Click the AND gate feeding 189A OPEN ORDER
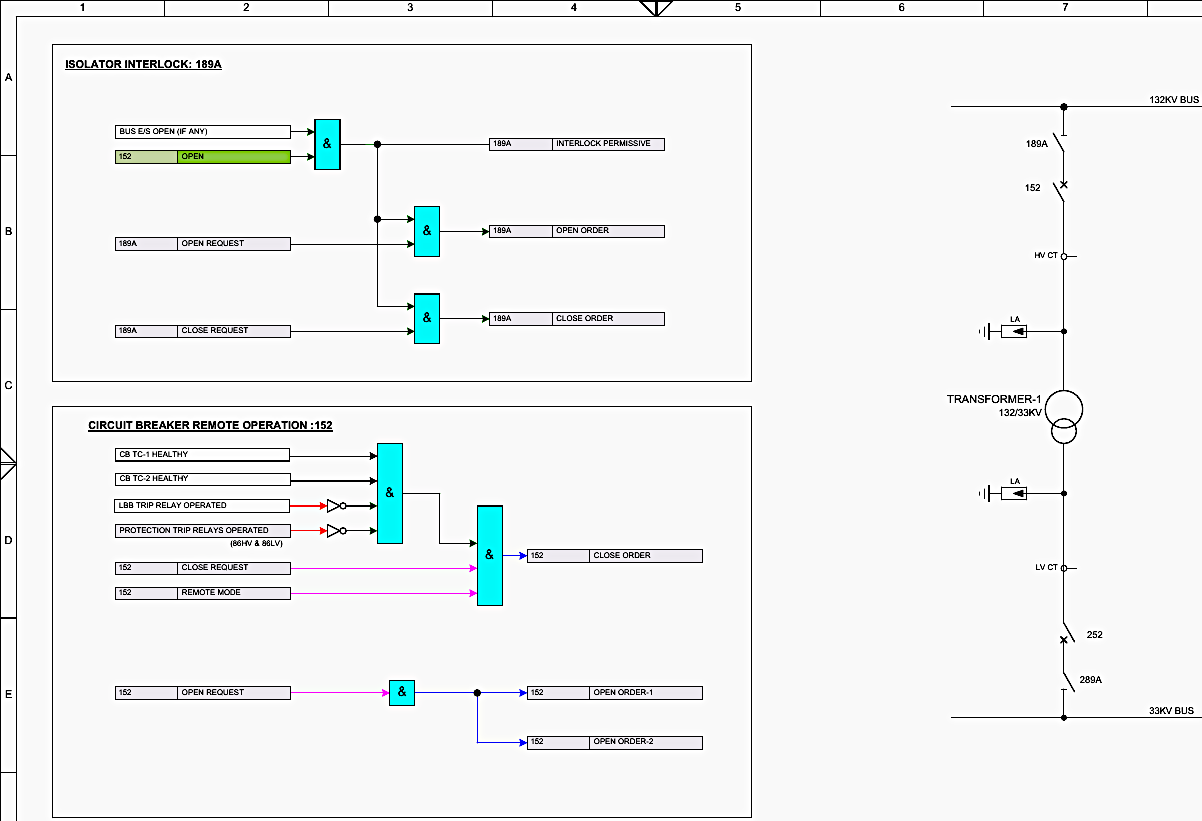Viewport: 1202px width, 821px height. [x=427, y=231]
